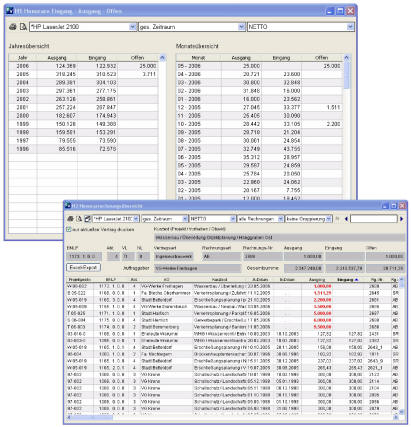The width and height of the screenshot is (411, 427).
Task: Select the 2001 year row in Jahresübersicht
Action: tap(83, 107)
